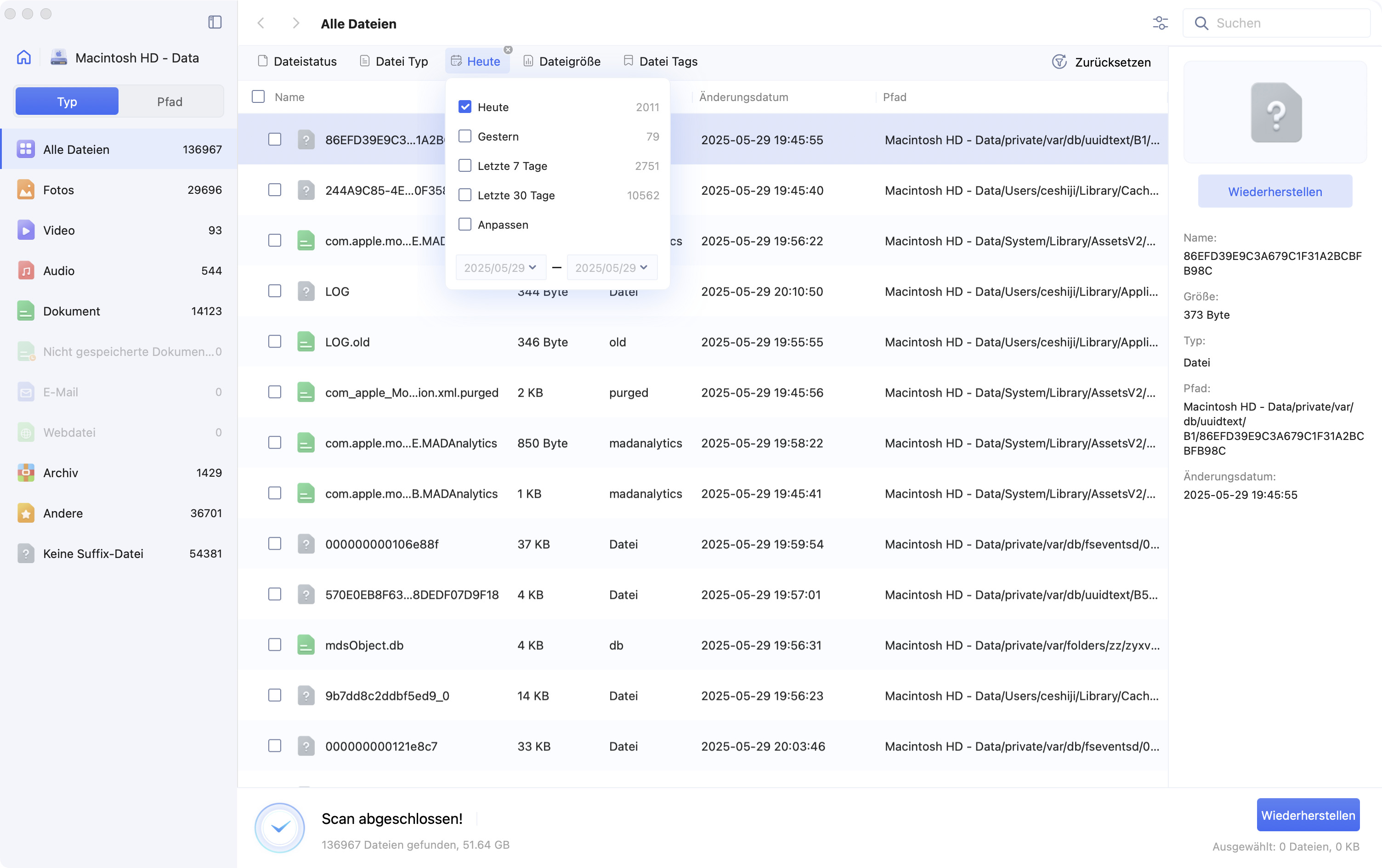Click the scan completed checkmark circle

point(279,827)
